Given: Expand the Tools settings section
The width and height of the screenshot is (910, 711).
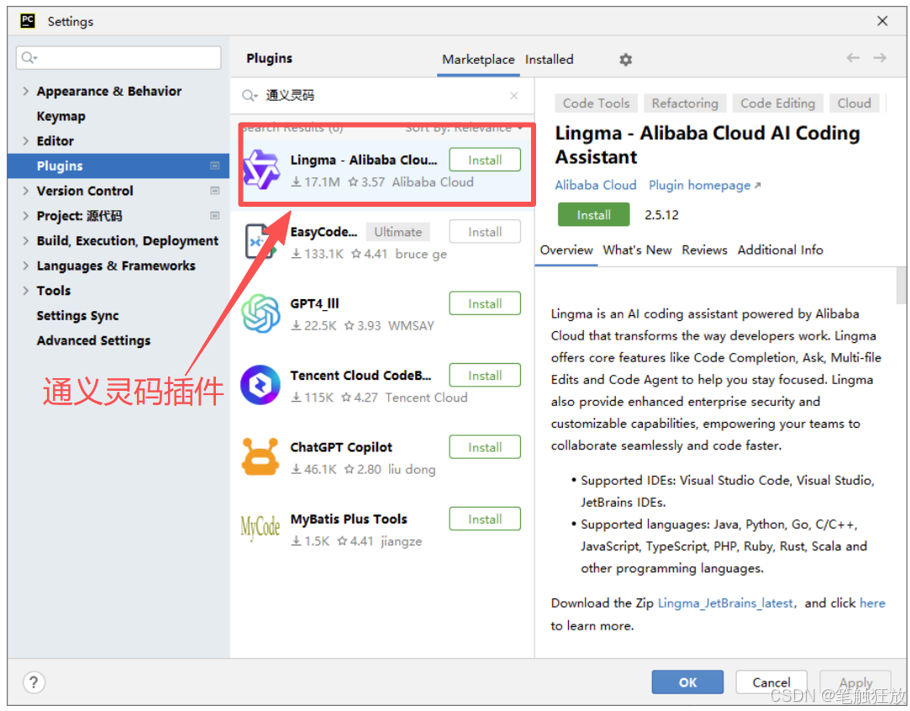Looking at the screenshot, I should click(26, 290).
